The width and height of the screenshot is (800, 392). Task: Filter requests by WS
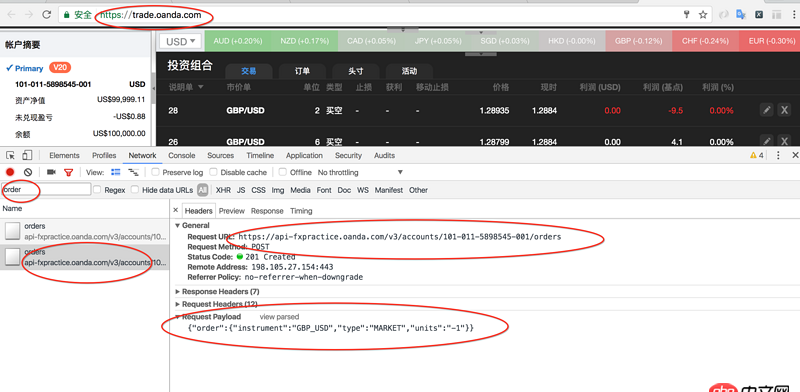[x=363, y=190]
